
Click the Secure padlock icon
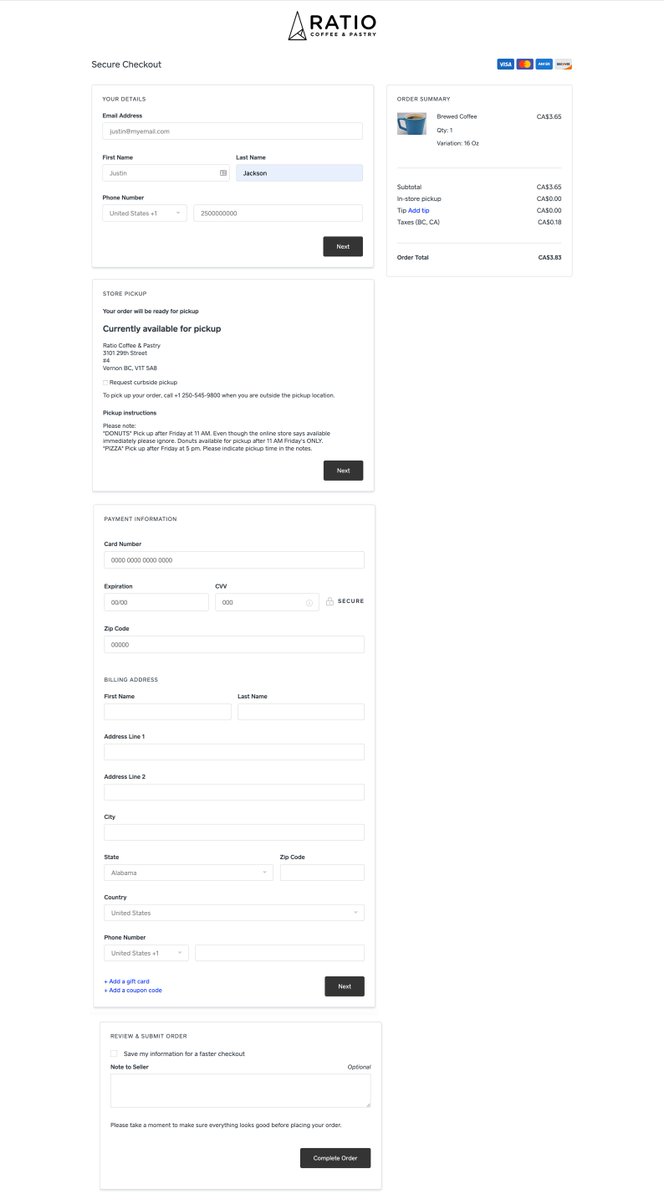[330, 601]
